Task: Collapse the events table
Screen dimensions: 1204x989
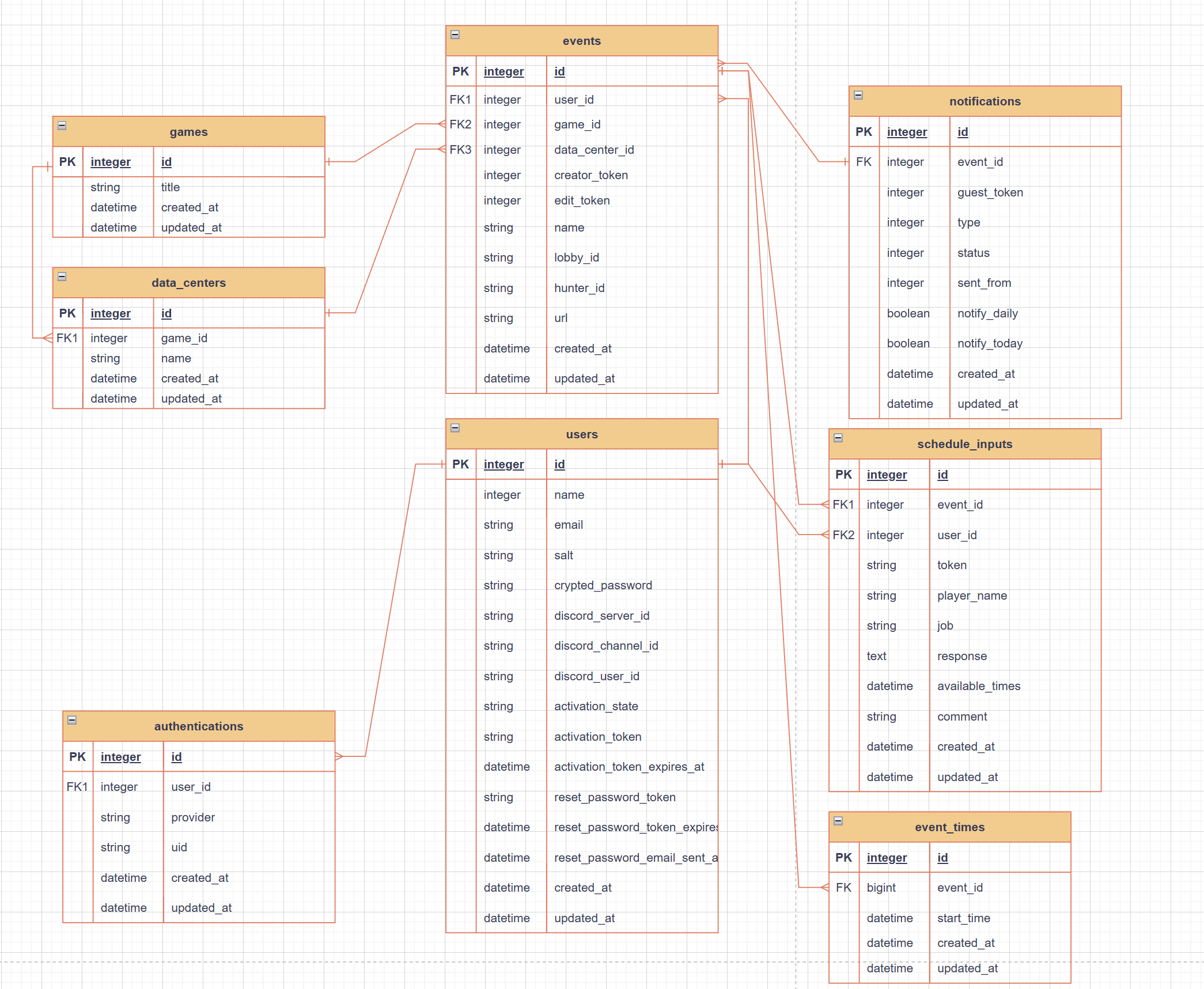Action: tap(455, 35)
